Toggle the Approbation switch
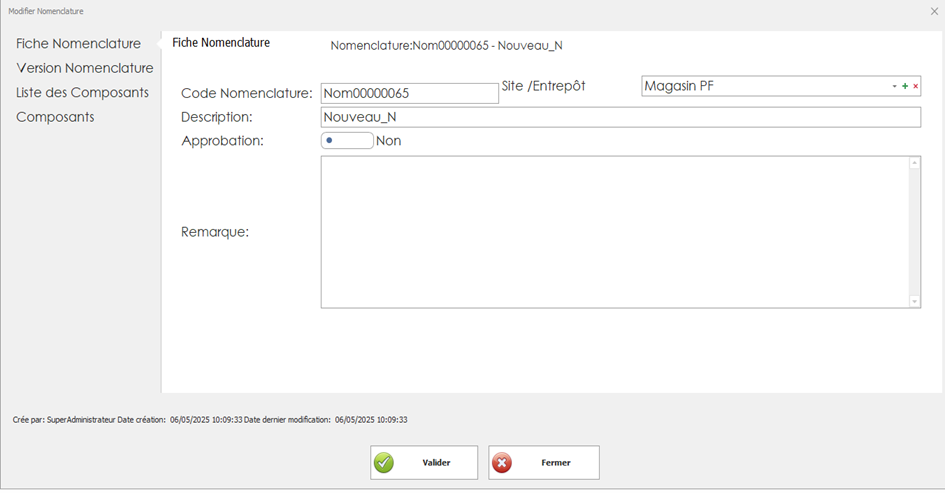Image resolution: width=945 pixels, height=493 pixels. tap(346, 141)
